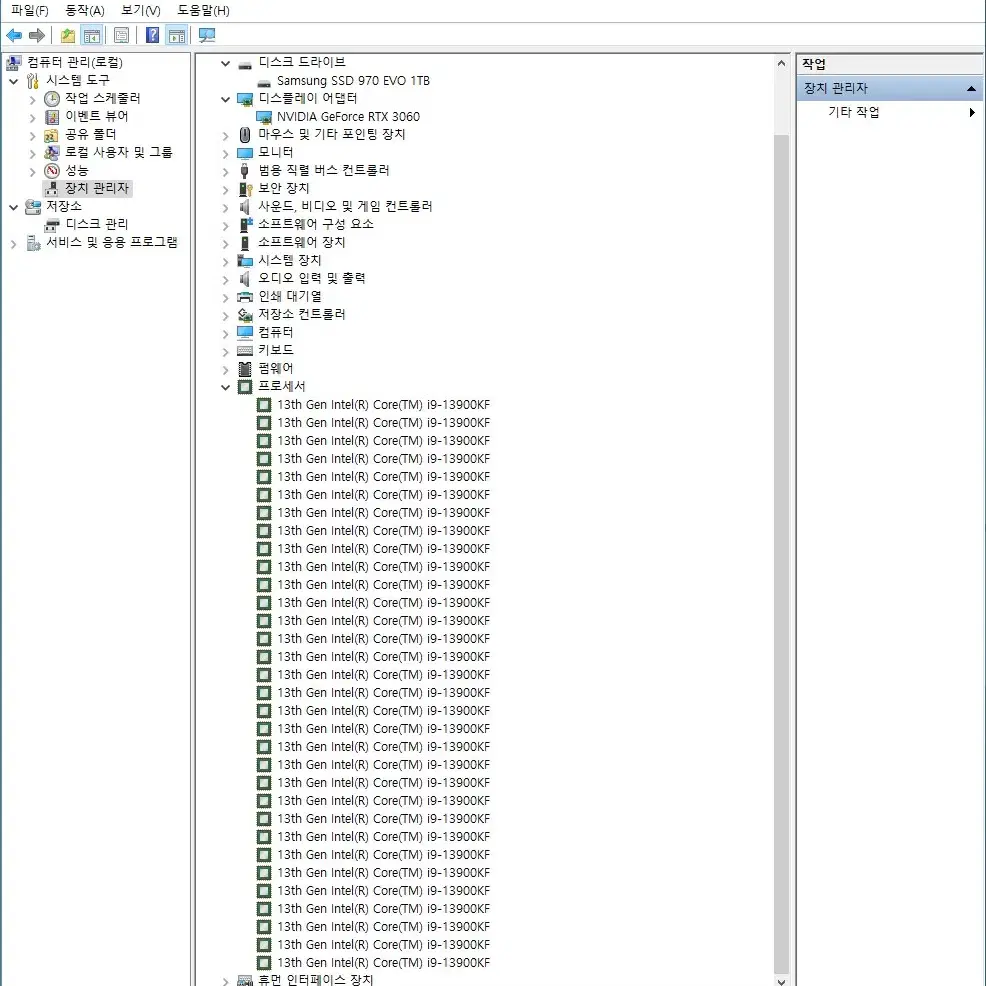
Task: Open the 기타 작업 submenu
Action: point(890,112)
